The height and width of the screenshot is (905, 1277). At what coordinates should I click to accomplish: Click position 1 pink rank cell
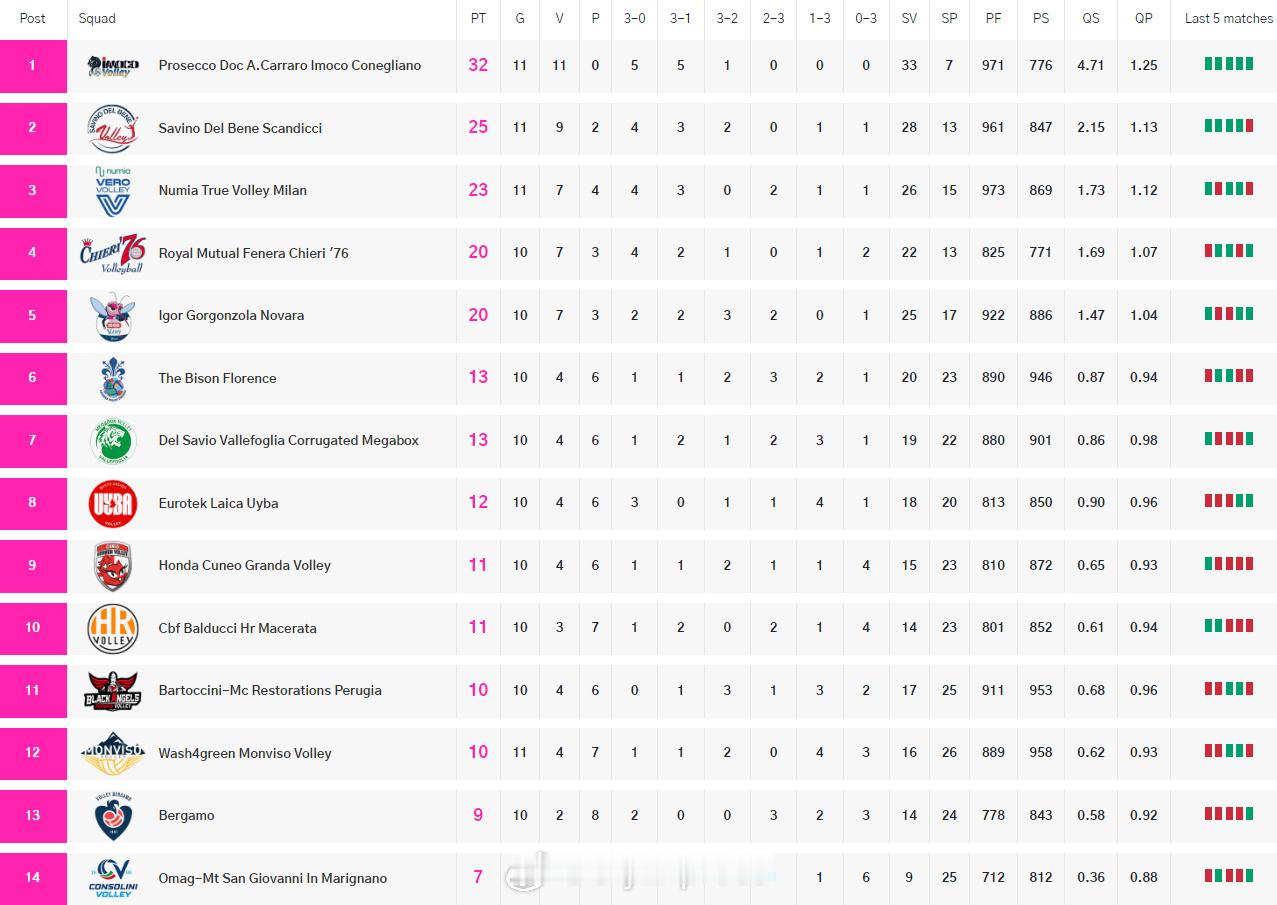[33, 66]
